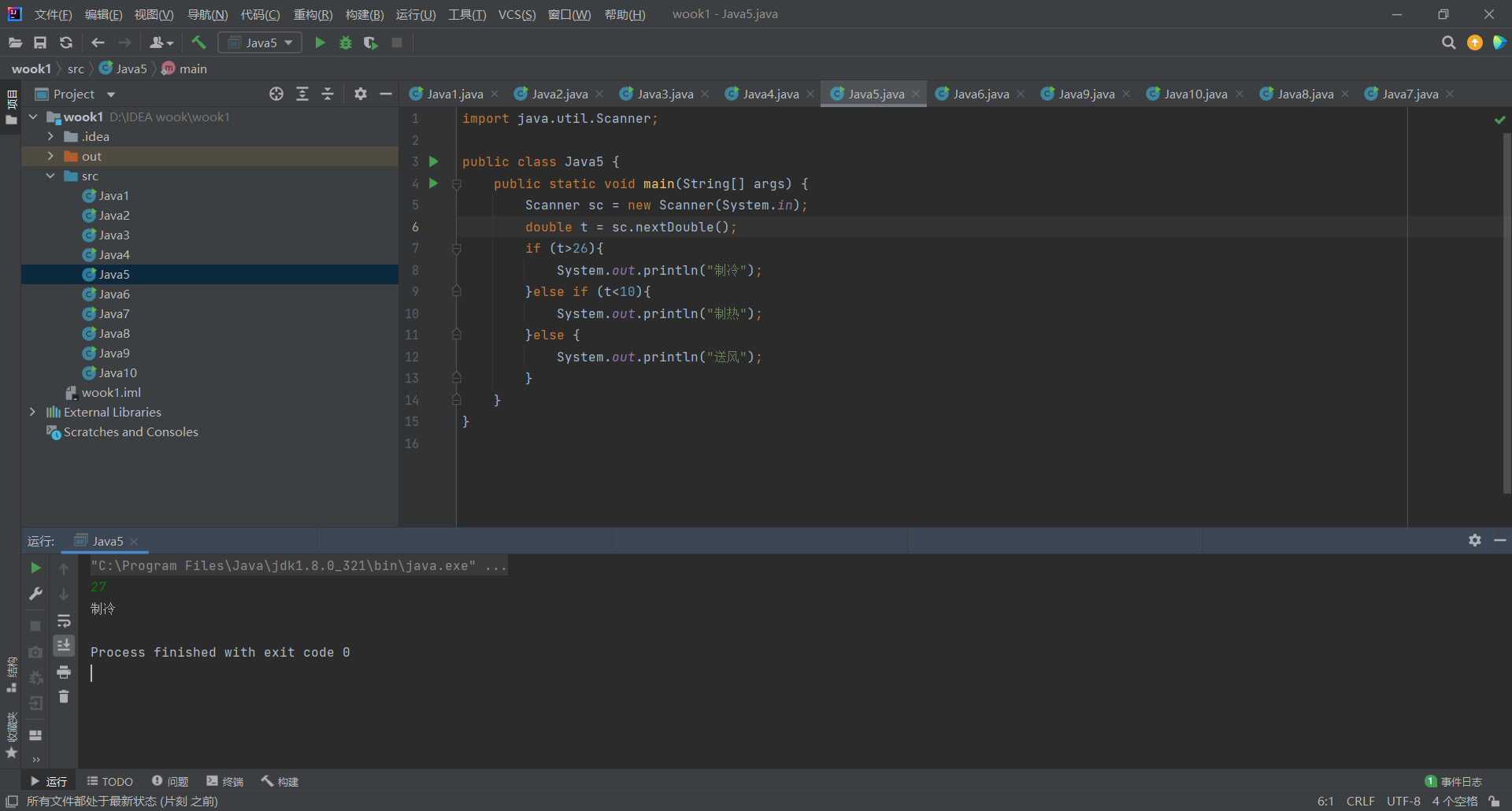This screenshot has height=811, width=1512.
Task: Toggle soft-wrap in the run console
Action: click(64, 620)
